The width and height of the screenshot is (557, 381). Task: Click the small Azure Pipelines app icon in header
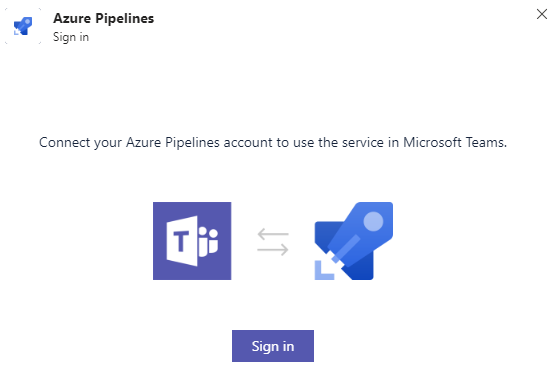[23, 26]
